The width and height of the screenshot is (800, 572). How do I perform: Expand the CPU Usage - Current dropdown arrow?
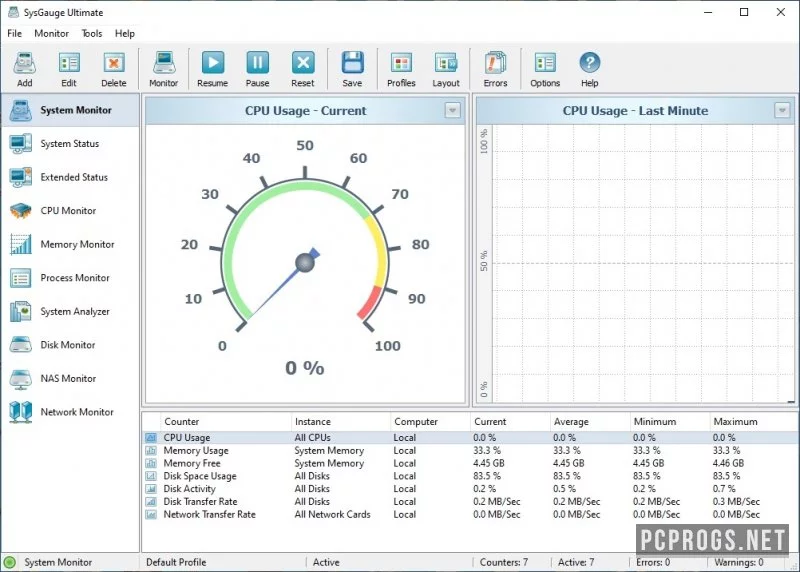452,110
